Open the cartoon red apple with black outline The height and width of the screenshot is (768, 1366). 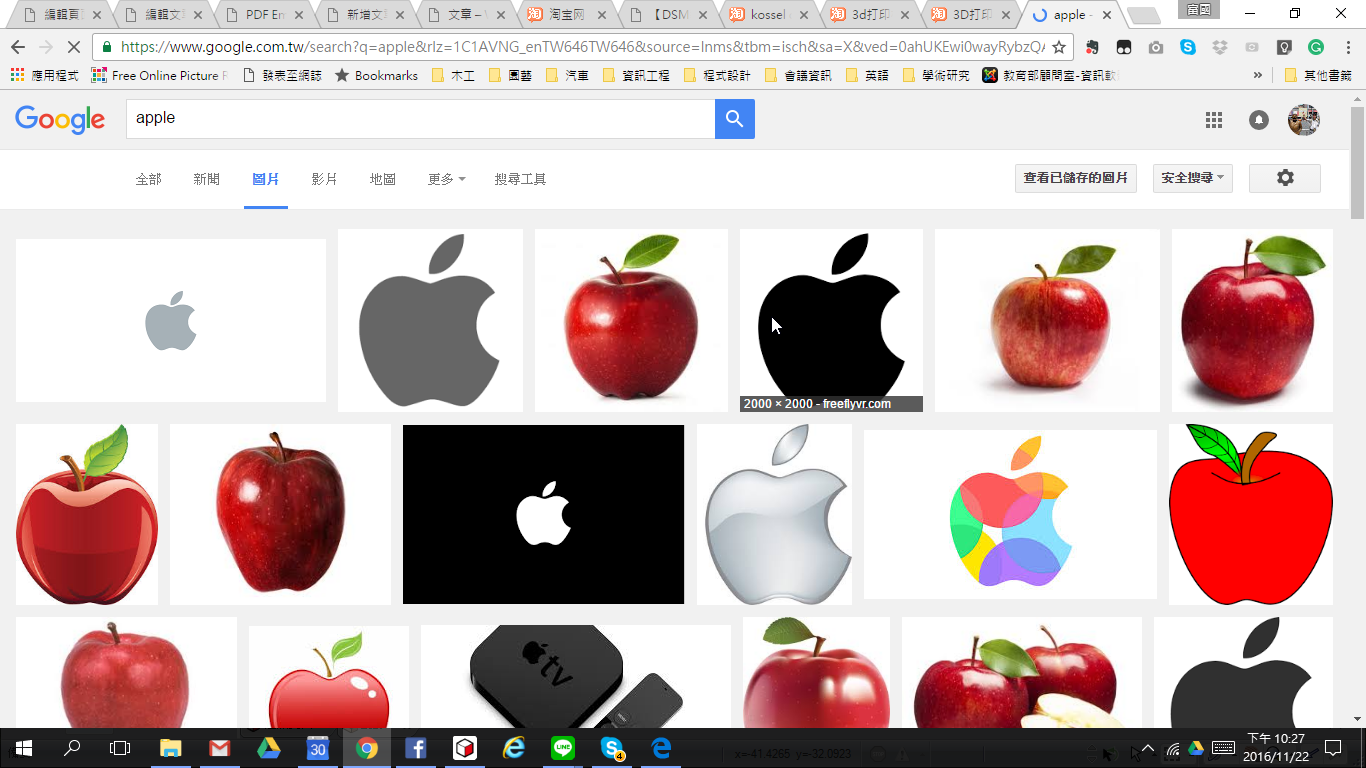(1250, 514)
